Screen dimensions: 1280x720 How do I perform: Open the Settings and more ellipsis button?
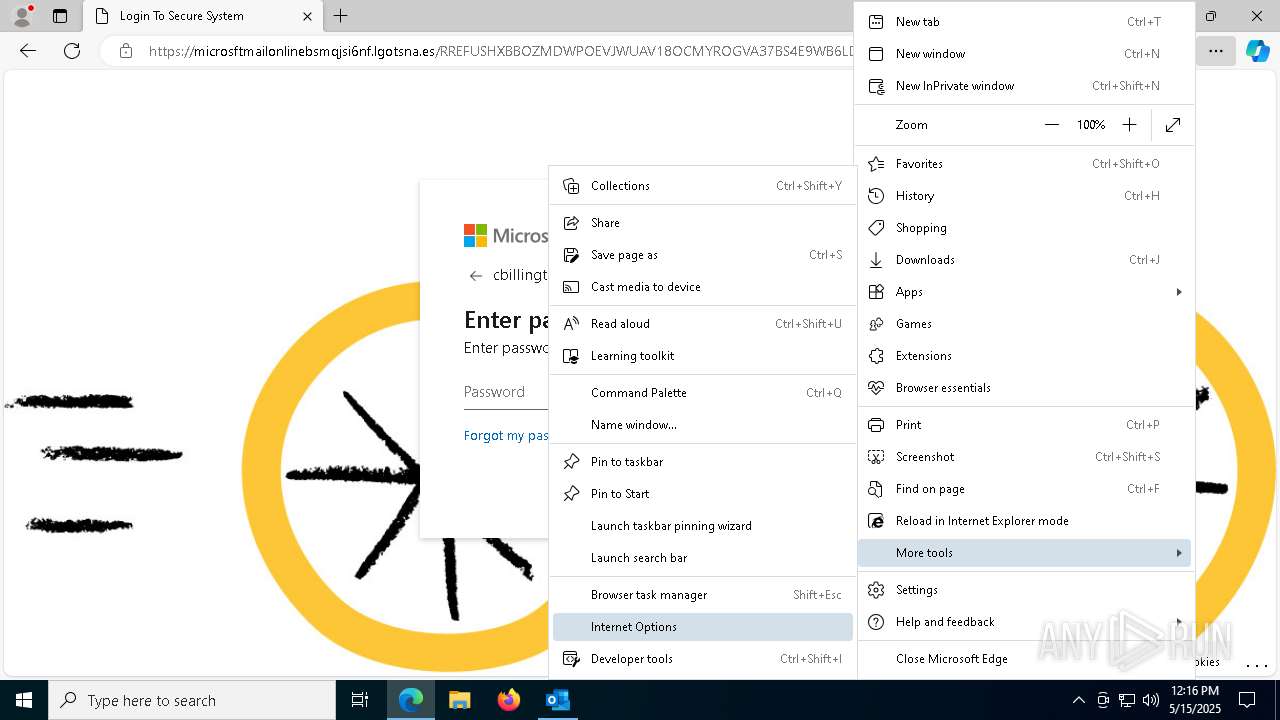tap(1215, 51)
